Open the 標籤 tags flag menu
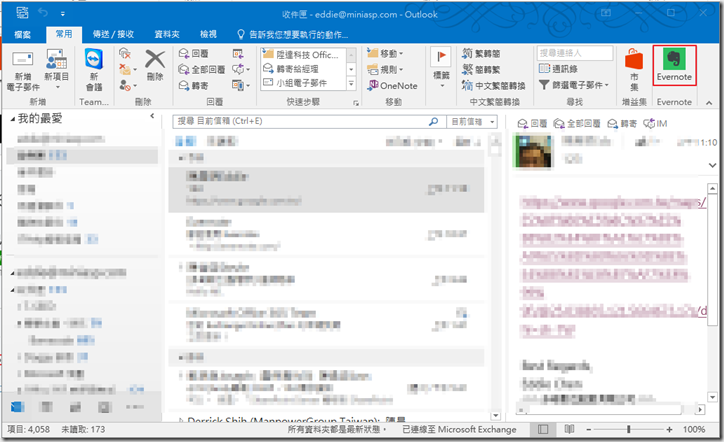 [x=441, y=68]
